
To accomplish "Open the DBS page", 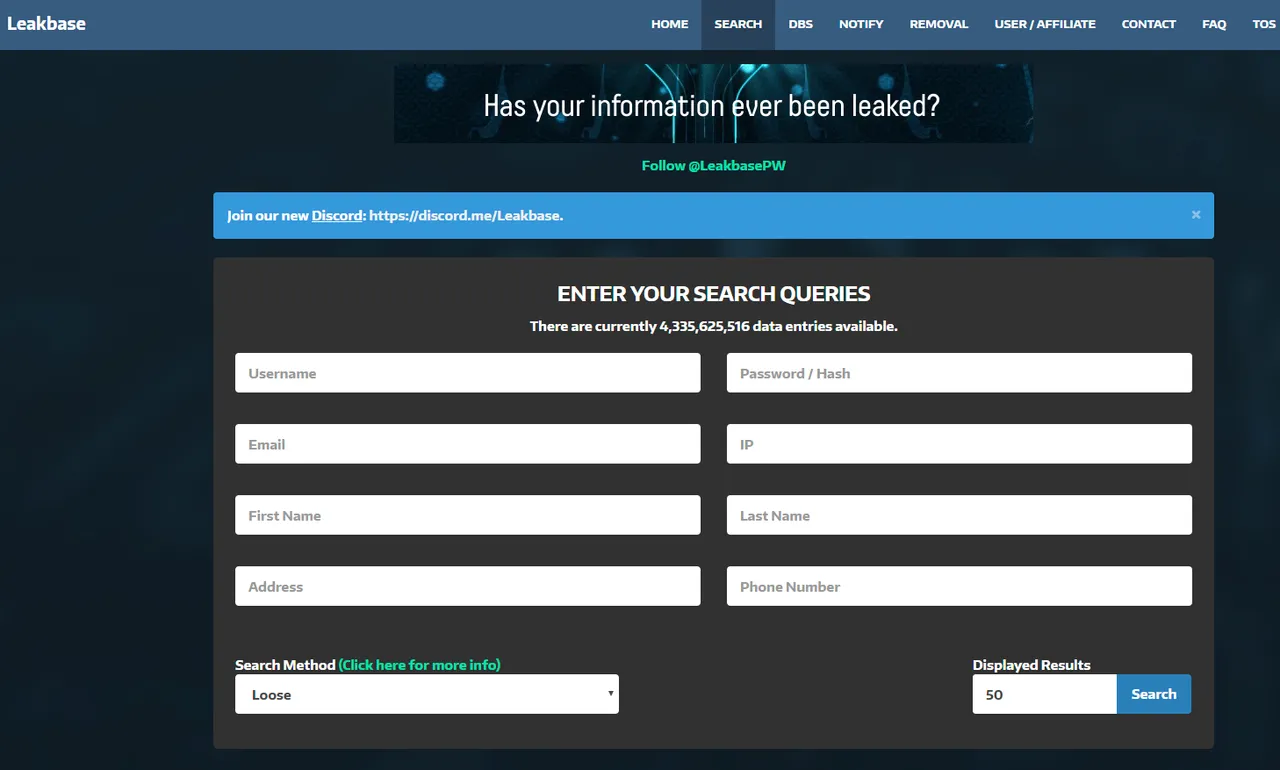I will [x=800, y=24].
